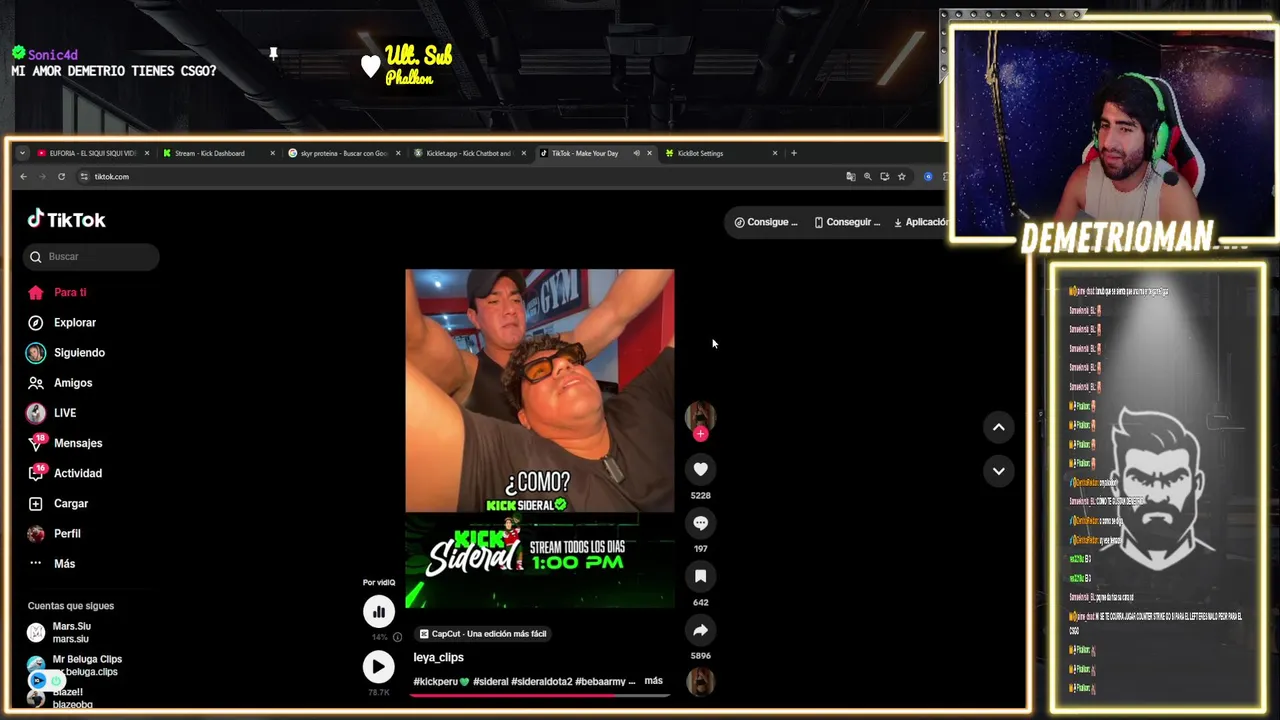Open followed account Mr Beluga Clips

click(x=75, y=665)
